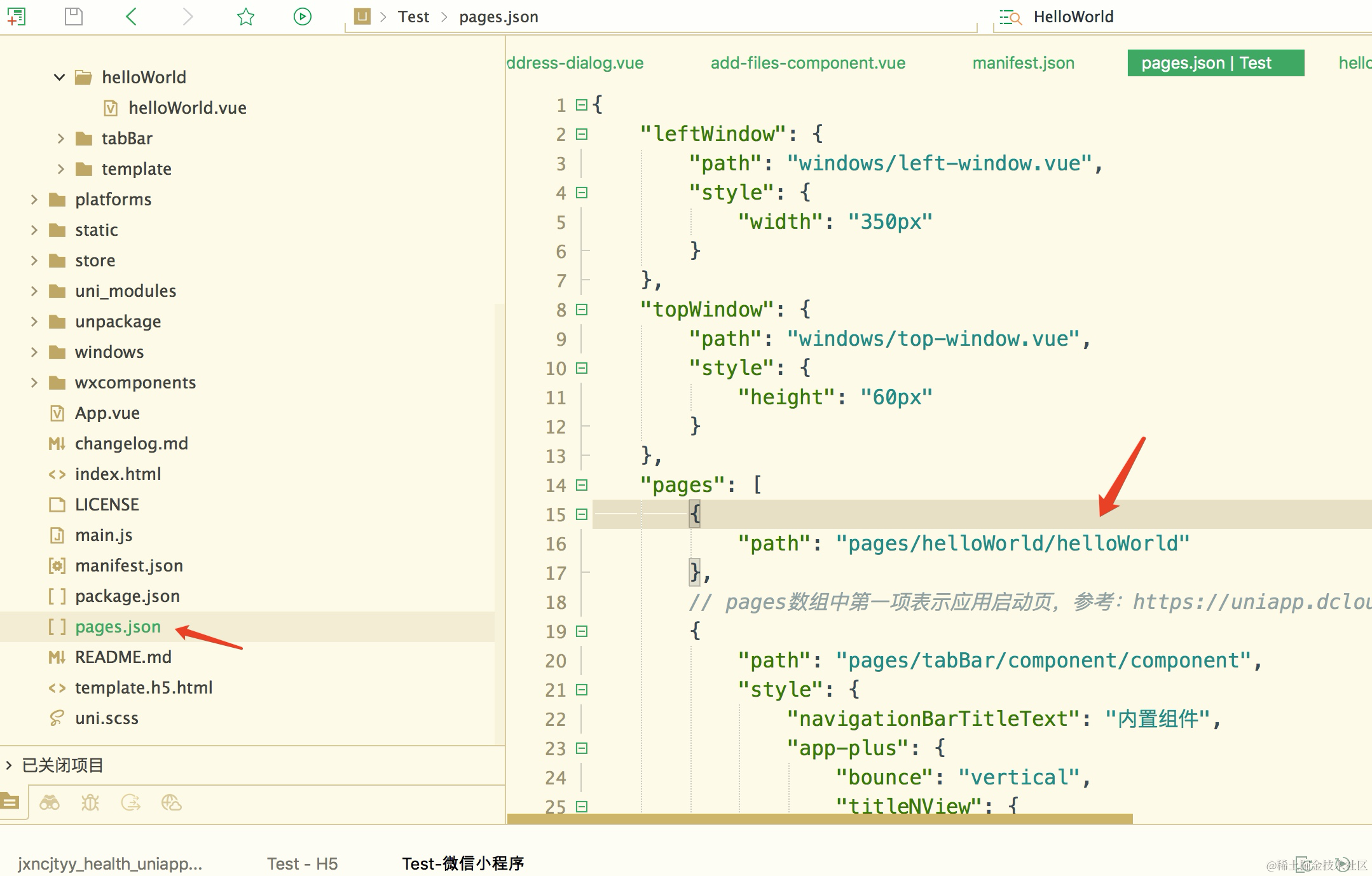Open the Test-微信小程序 console tab
1372x876 pixels.
point(463,863)
